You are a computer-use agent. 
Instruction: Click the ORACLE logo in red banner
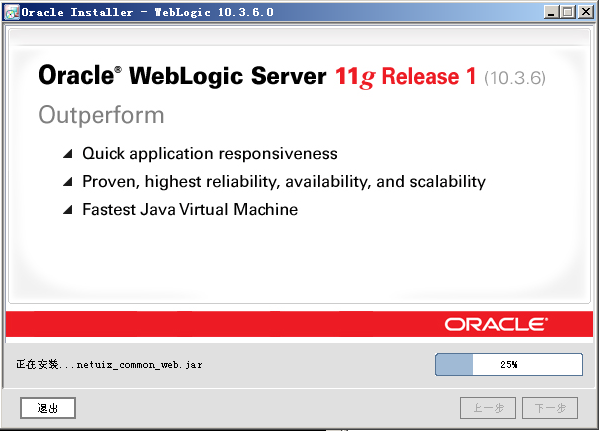[x=496, y=324]
